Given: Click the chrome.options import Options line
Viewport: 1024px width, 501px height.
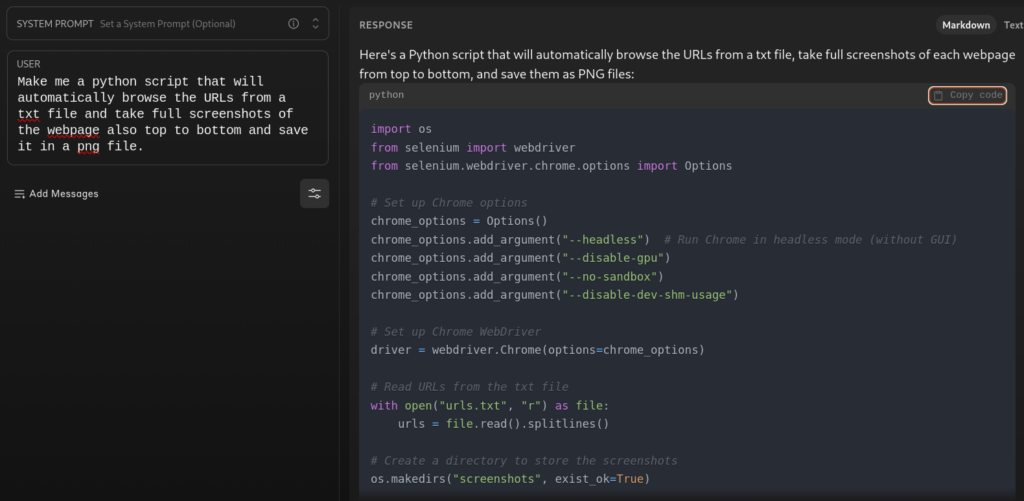Looking at the screenshot, I should point(551,166).
